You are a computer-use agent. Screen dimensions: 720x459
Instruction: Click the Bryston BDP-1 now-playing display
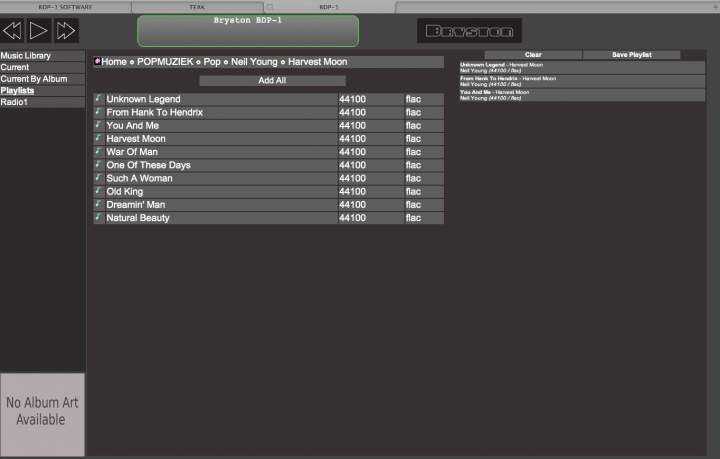[248, 31]
